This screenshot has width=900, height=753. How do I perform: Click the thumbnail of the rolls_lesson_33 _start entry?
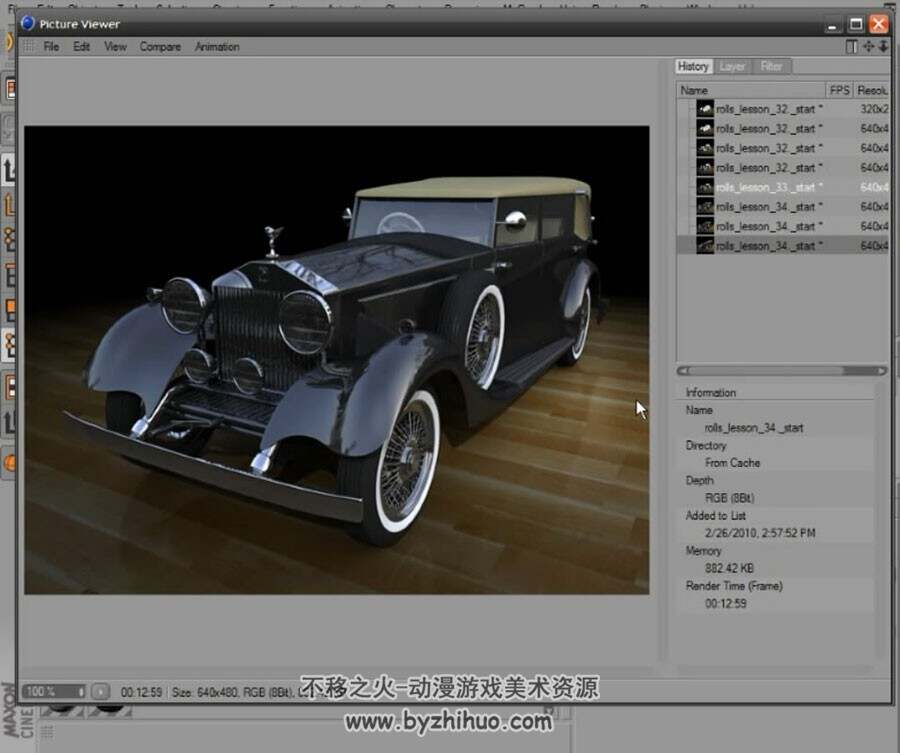coord(705,187)
